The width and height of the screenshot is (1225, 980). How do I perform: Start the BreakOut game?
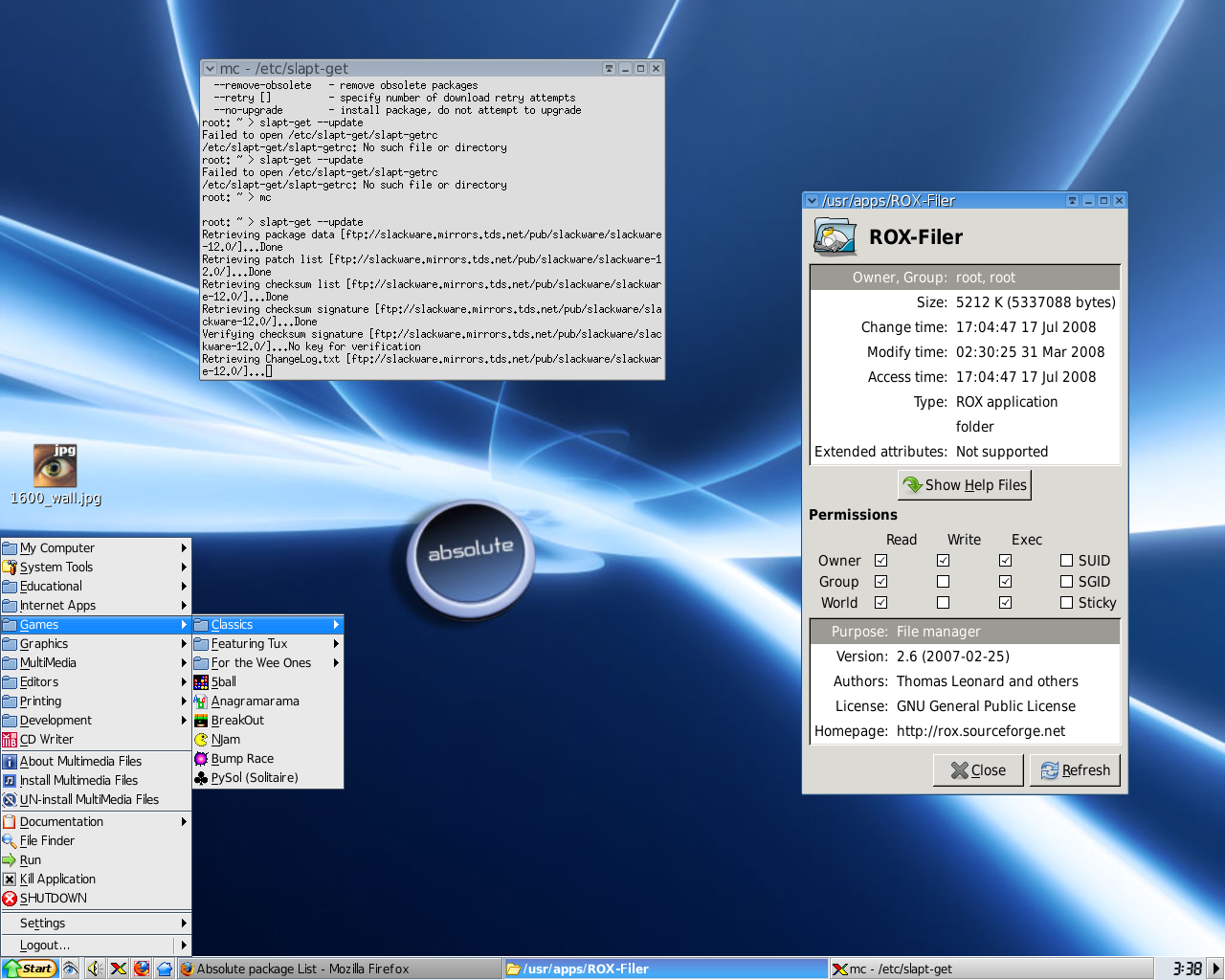268,721
